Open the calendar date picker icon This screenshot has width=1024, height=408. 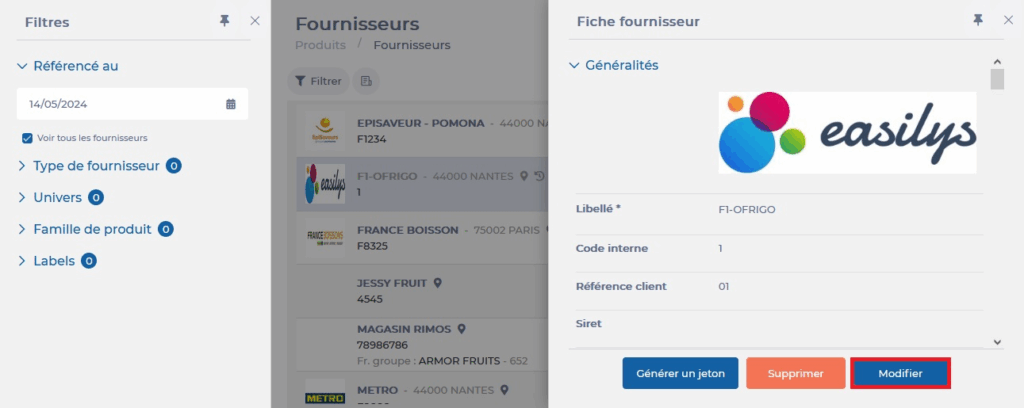point(231,104)
